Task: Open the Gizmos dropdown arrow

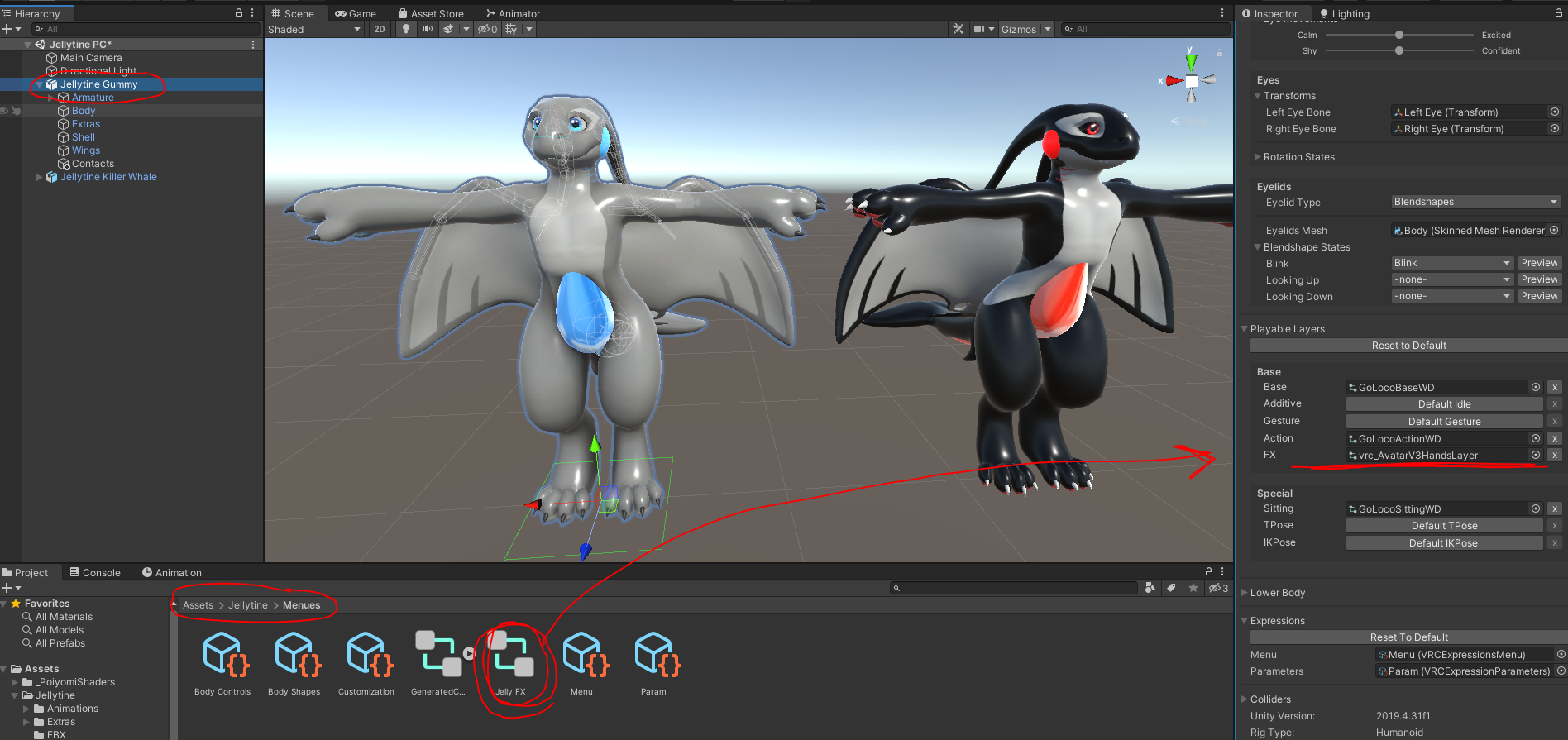Action: [x=1048, y=29]
